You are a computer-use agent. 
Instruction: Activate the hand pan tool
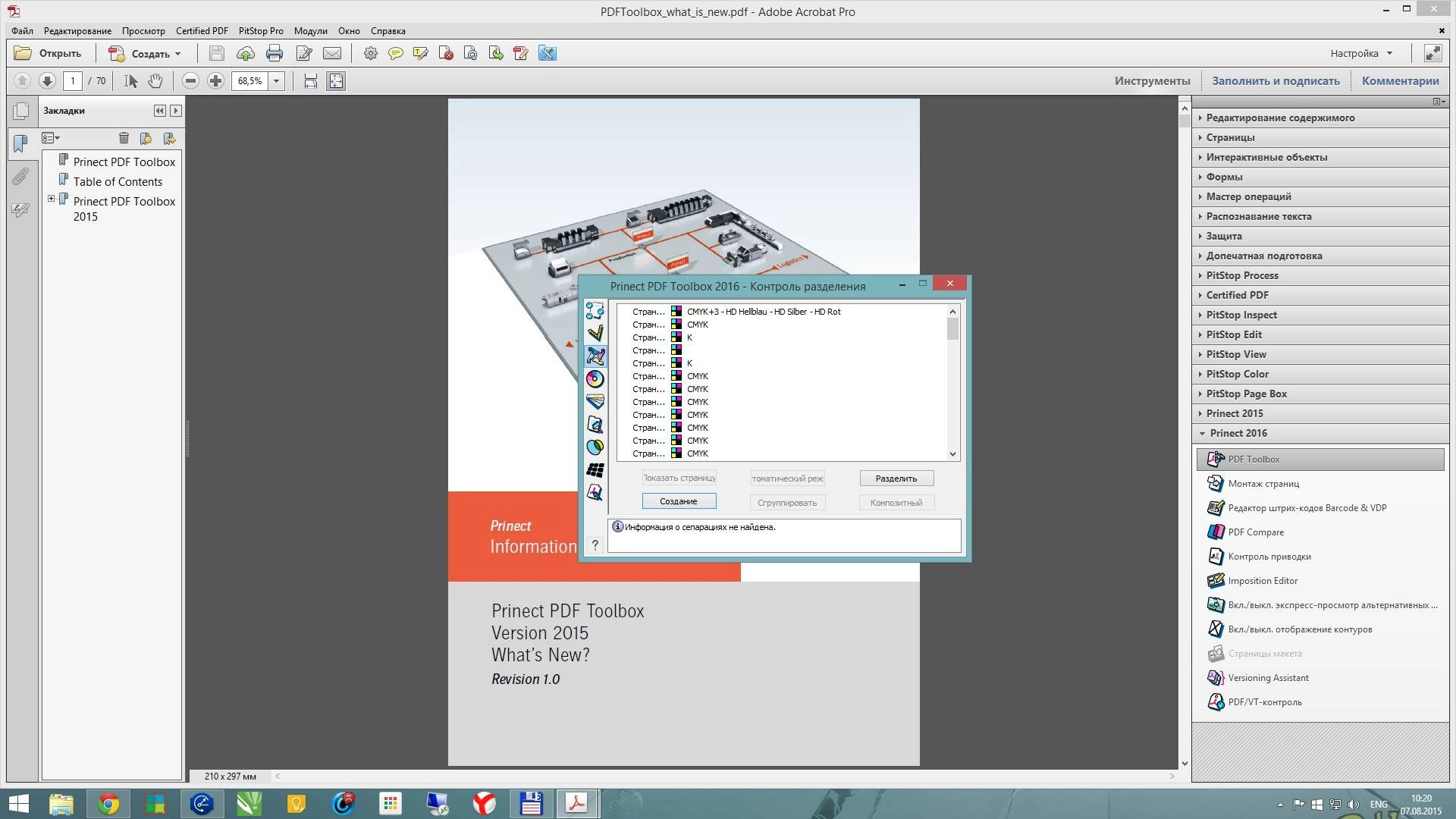click(155, 80)
